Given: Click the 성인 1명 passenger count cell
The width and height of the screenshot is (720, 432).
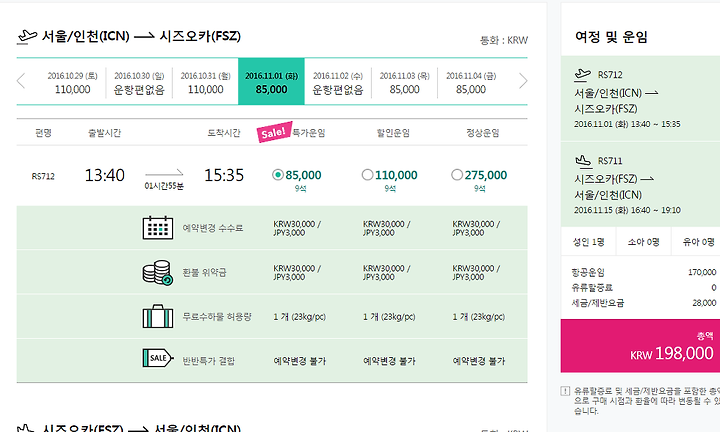Looking at the screenshot, I should (588, 242).
